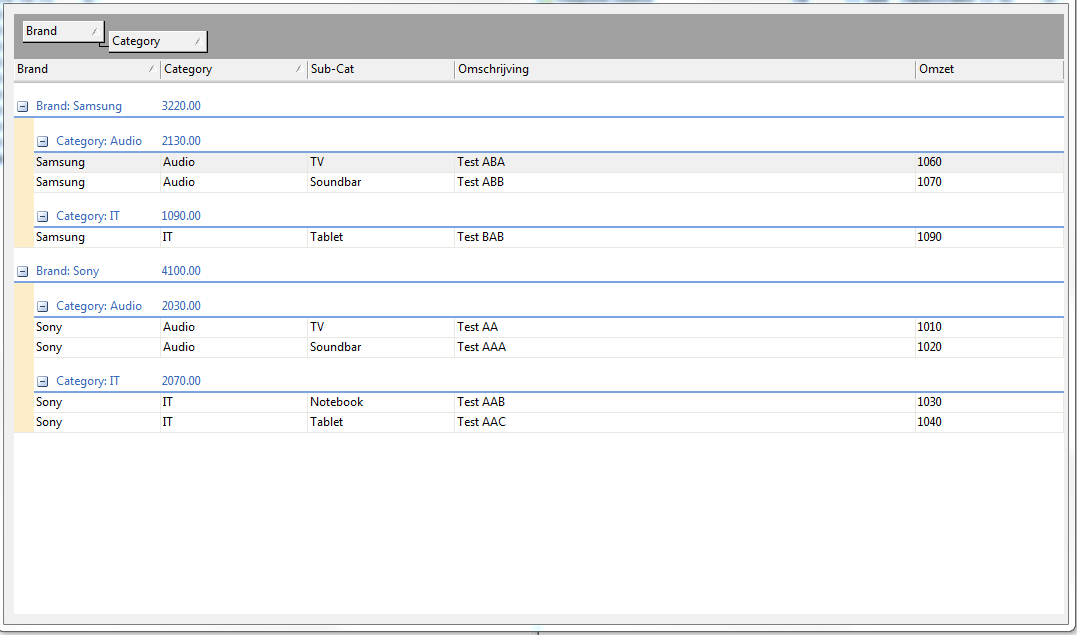Viewport: 1077px width, 635px height.
Task: Click the Test AA description cell
Action: point(478,327)
